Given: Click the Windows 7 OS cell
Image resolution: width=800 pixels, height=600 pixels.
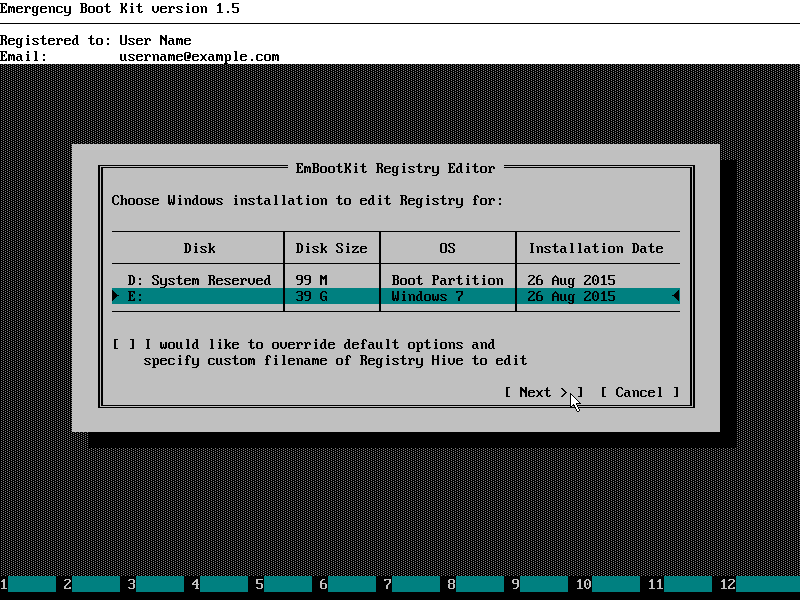Looking at the screenshot, I should (x=427, y=296).
